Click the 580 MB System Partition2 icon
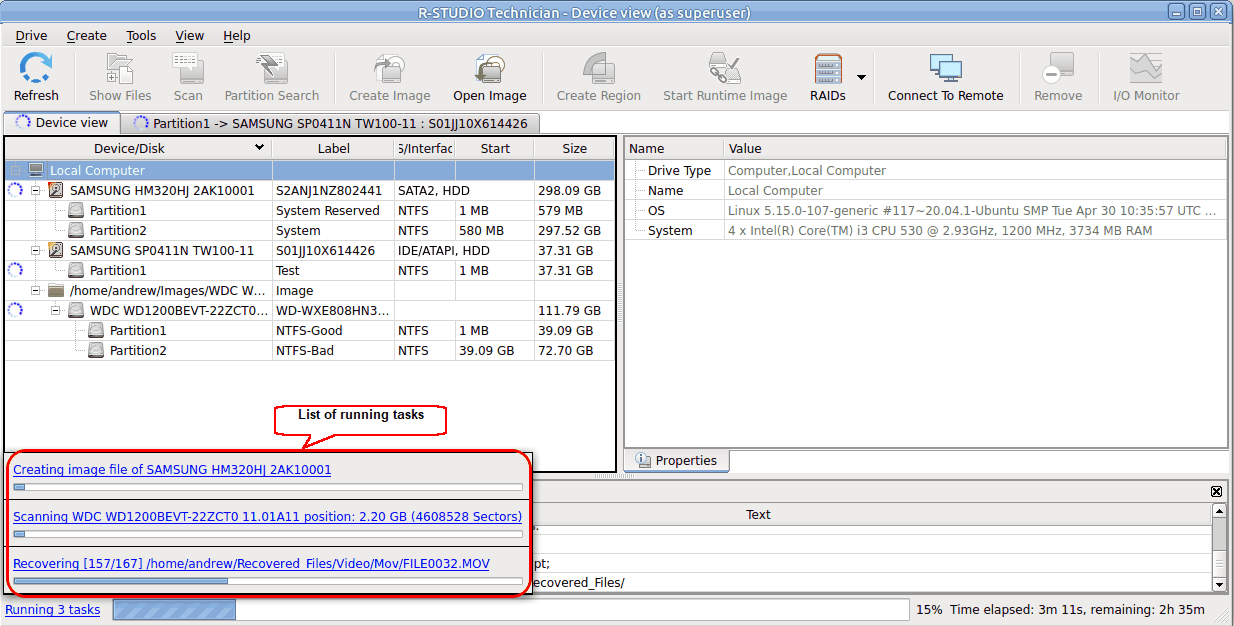This screenshot has height=626, width=1234. pyautogui.click(x=76, y=230)
